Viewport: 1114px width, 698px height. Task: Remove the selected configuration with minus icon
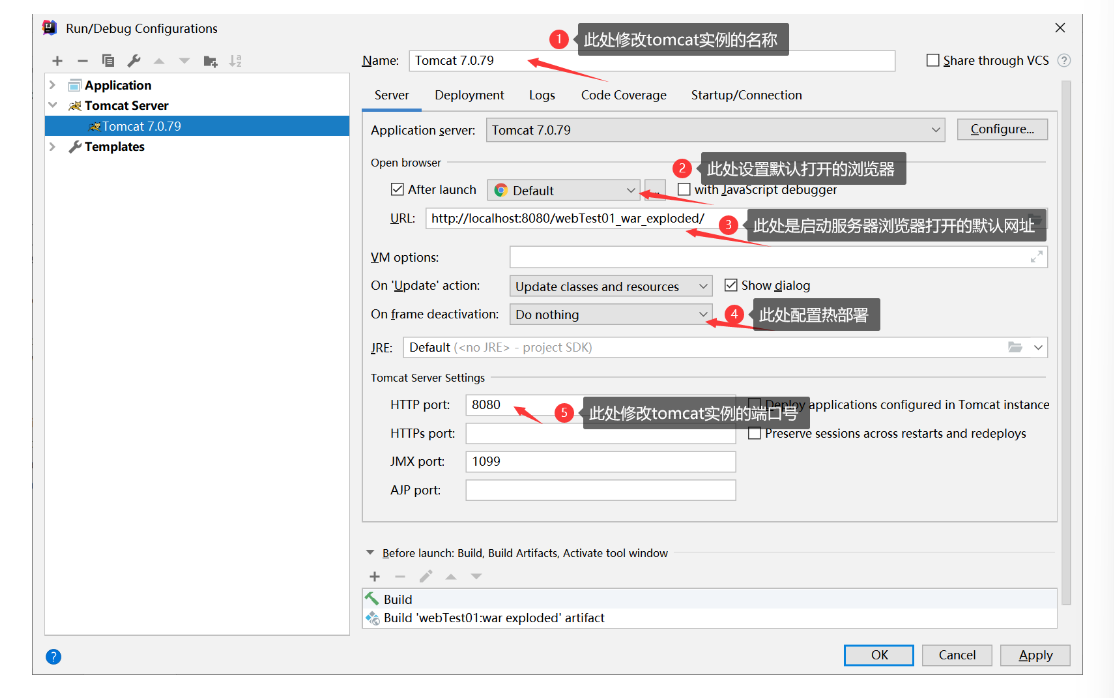pos(82,61)
